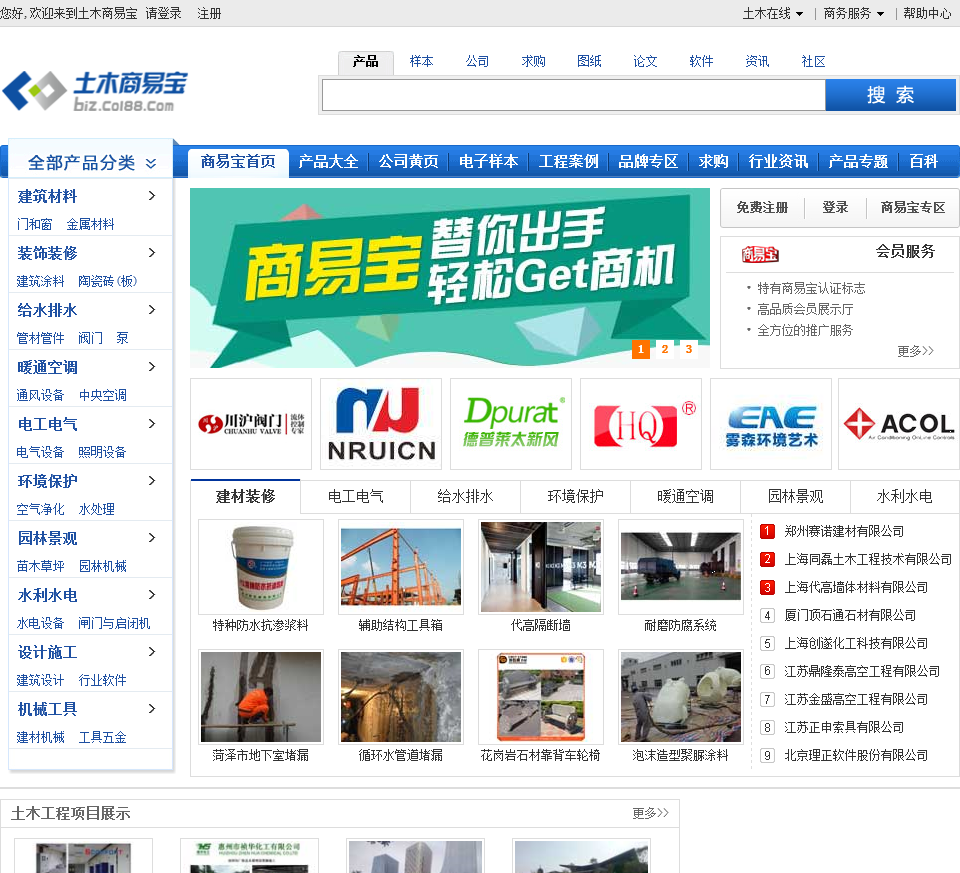
Task: Select the 公司 search tab
Action: coord(477,61)
